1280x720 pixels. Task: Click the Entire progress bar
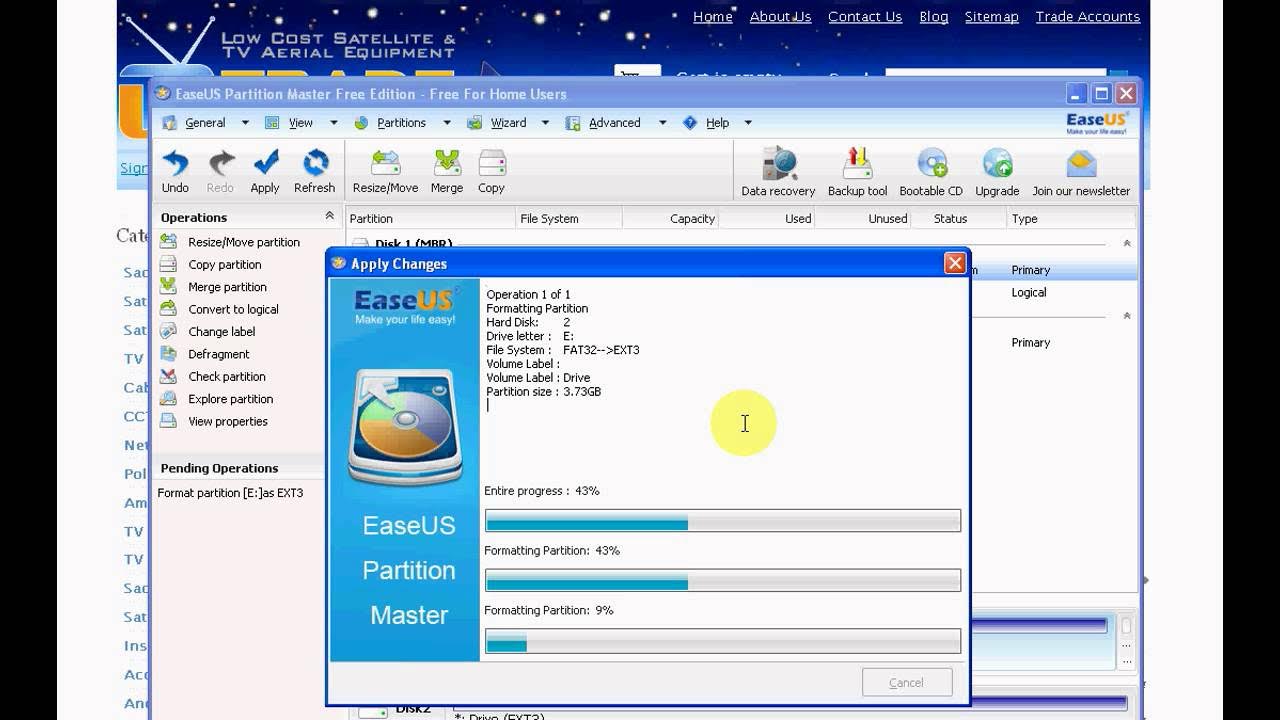723,521
